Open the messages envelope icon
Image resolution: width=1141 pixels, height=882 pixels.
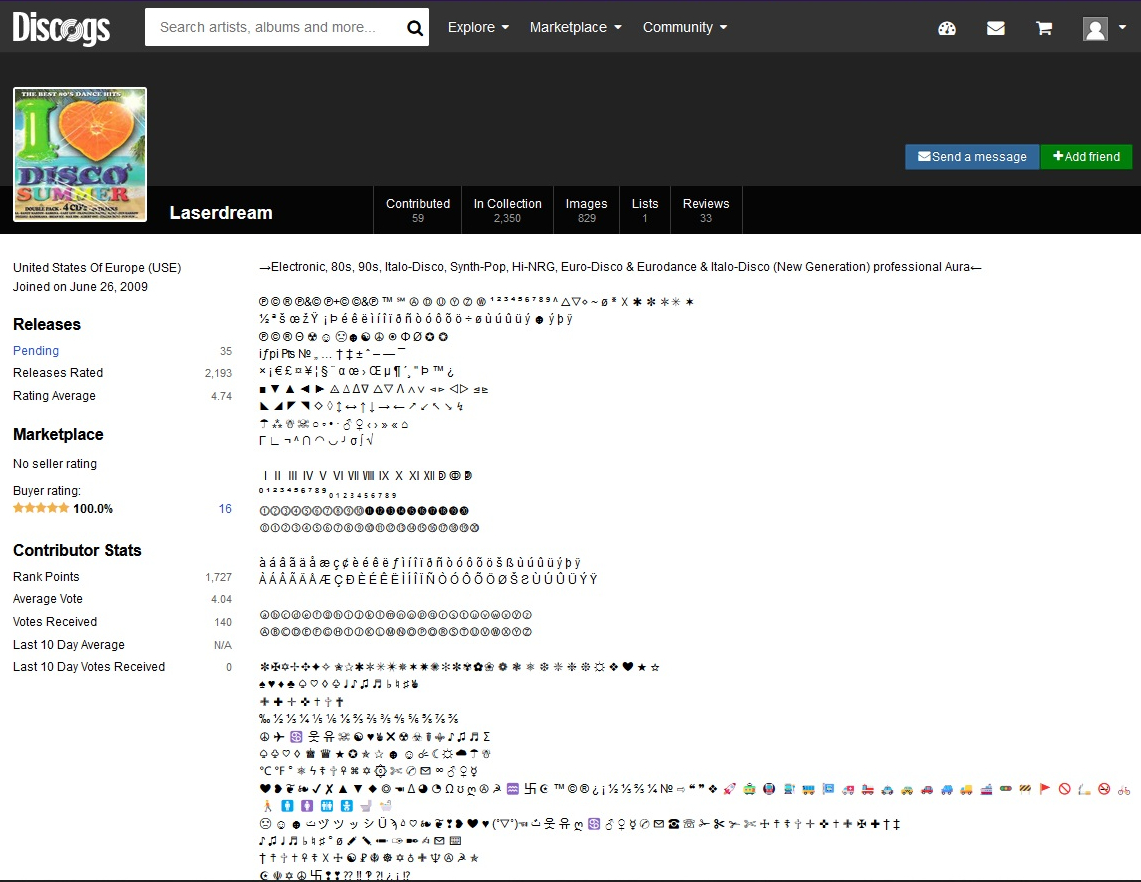996,28
